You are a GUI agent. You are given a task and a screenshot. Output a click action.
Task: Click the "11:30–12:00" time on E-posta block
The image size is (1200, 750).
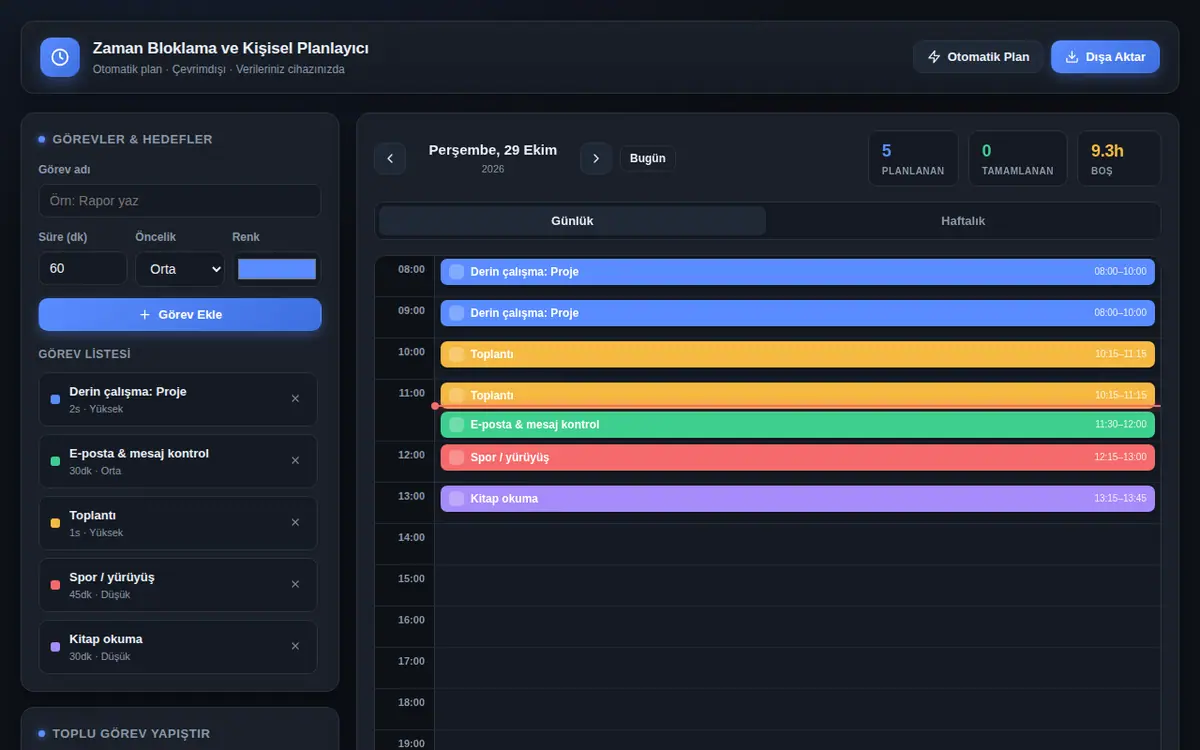click(1121, 425)
